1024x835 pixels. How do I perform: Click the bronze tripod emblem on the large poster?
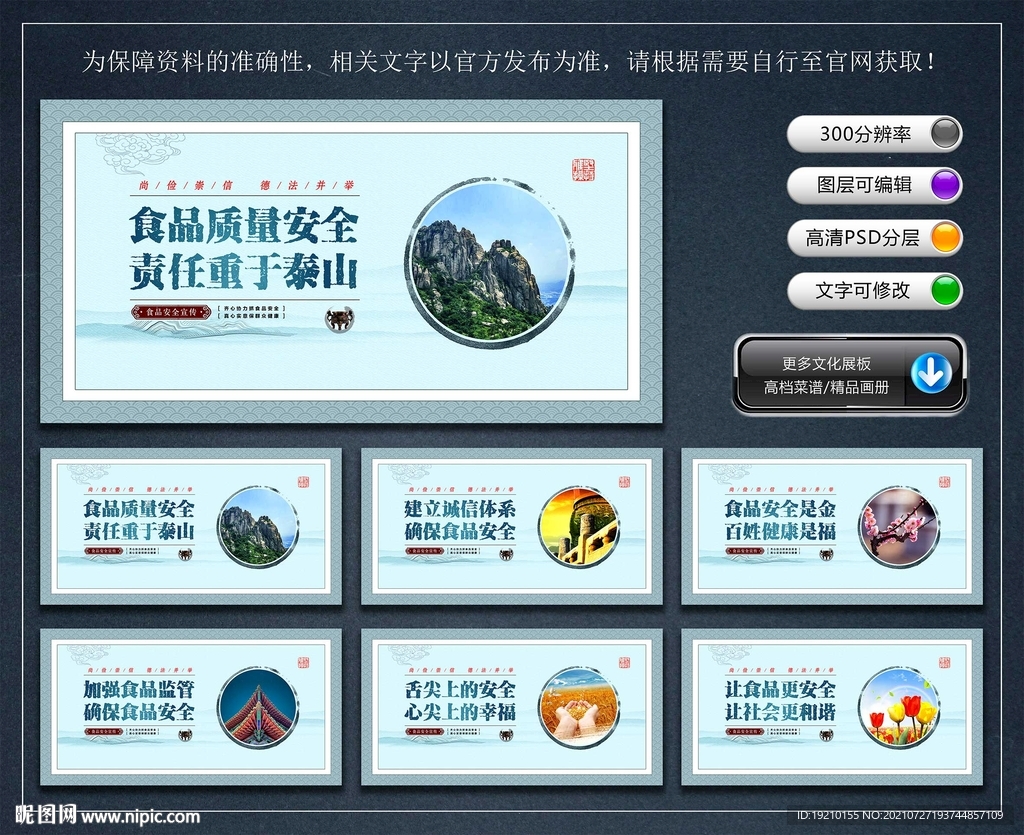pos(340,319)
